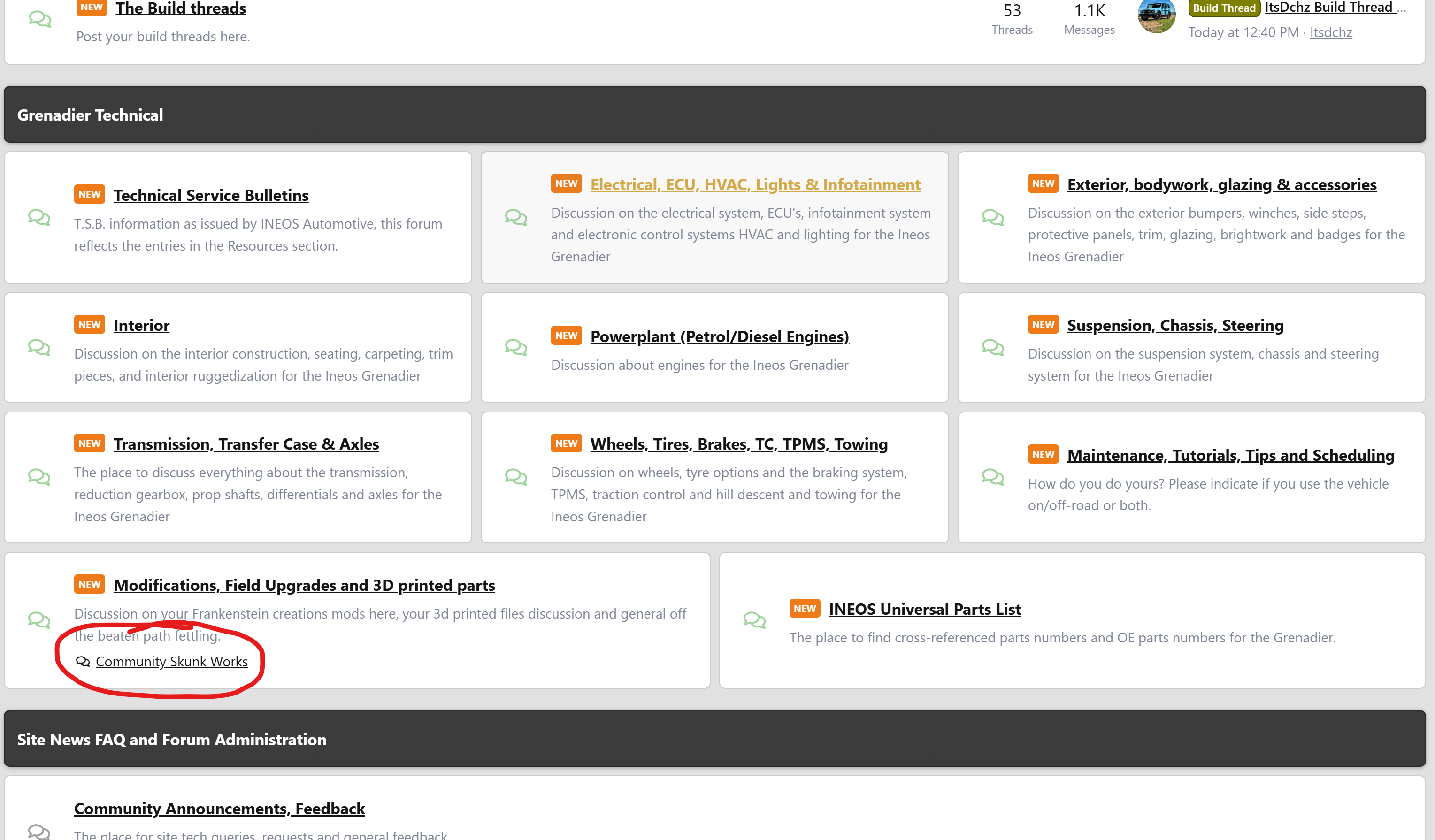Open Suspension, Chassis, Steering forum
Viewport: 1435px width, 840px height.
pyautogui.click(x=1175, y=325)
